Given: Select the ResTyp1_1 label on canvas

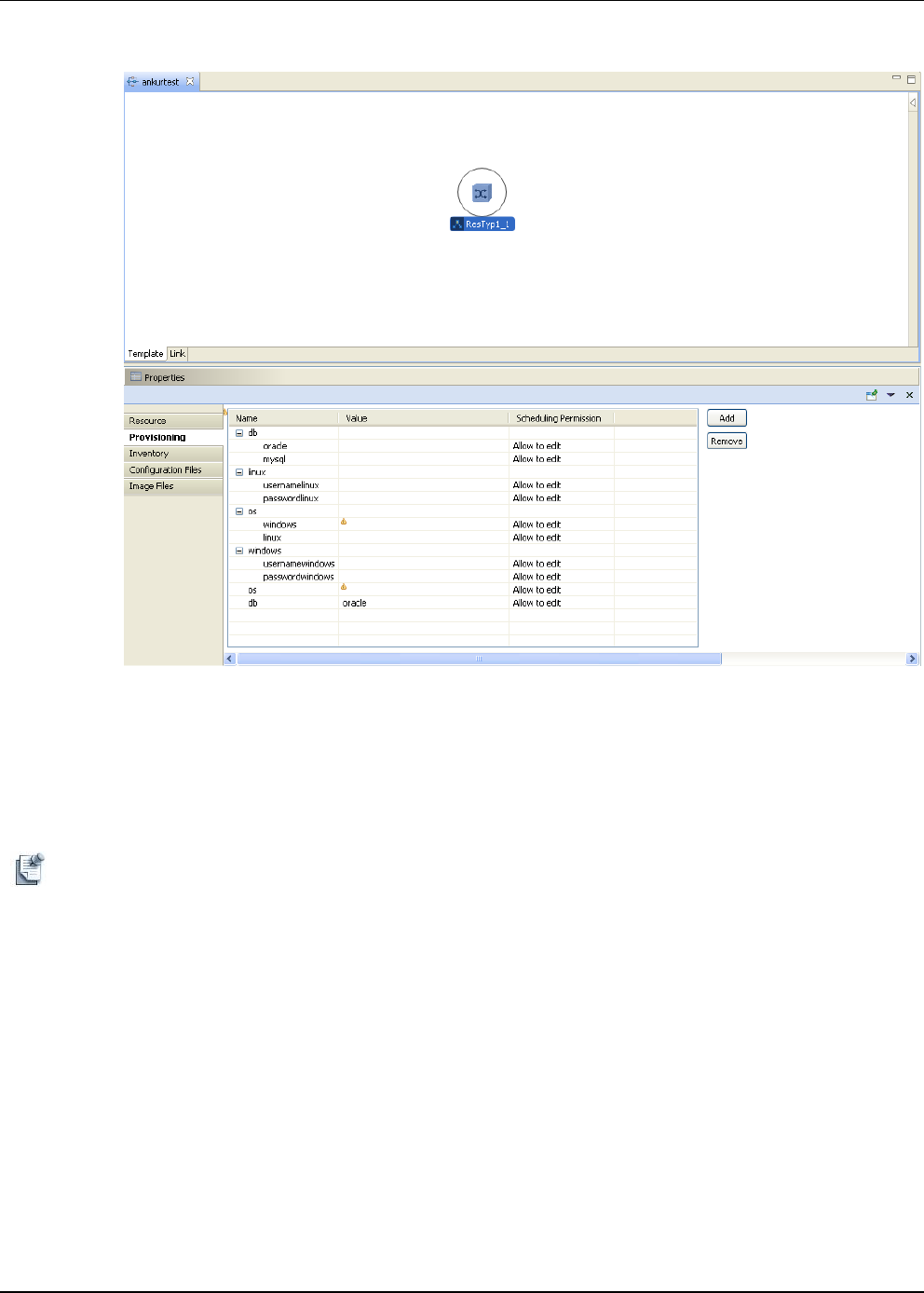Looking at the screenshot, I should click(x=482, y=225).
